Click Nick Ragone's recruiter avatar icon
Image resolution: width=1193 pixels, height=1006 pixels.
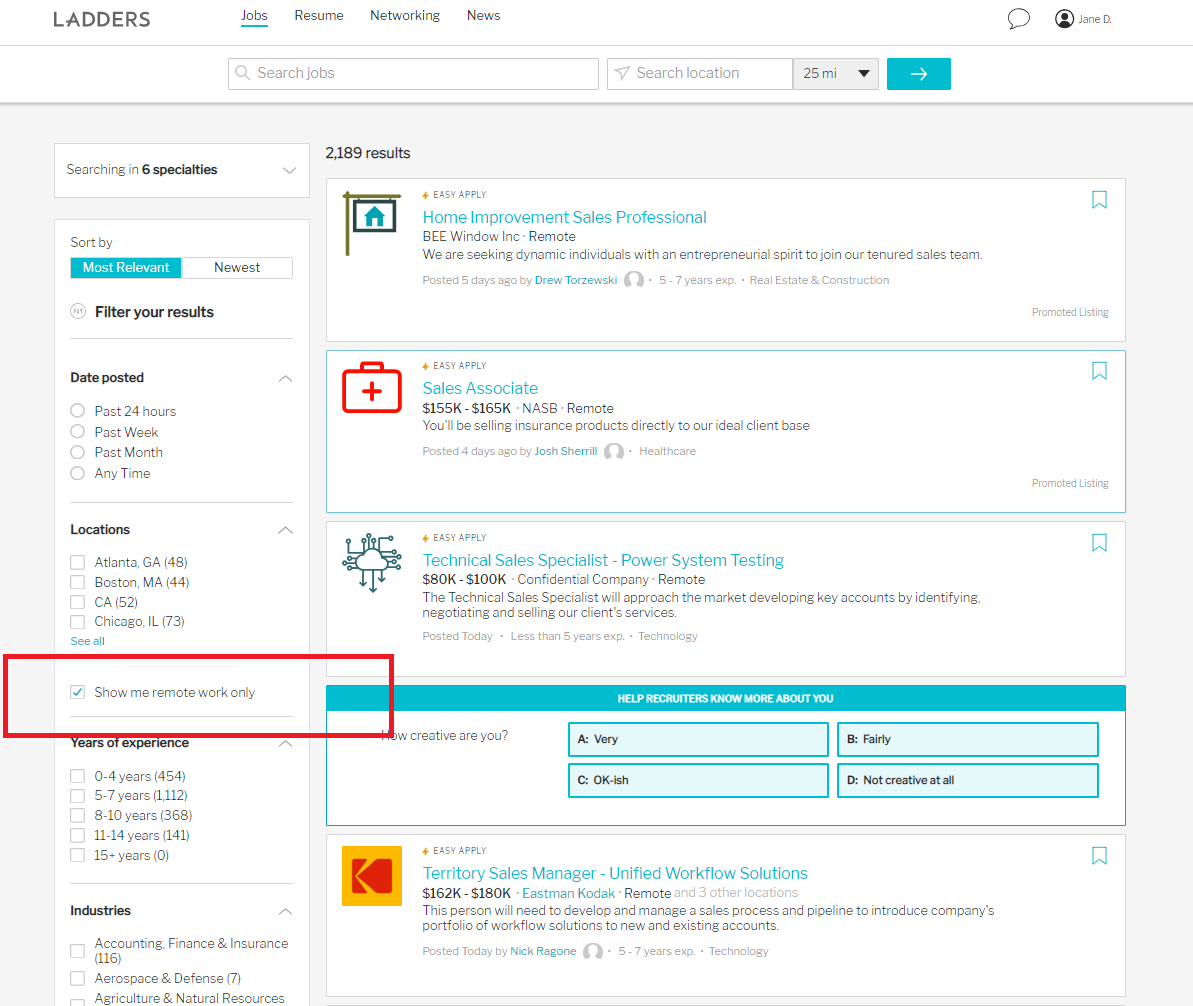(x=593, y=951)
